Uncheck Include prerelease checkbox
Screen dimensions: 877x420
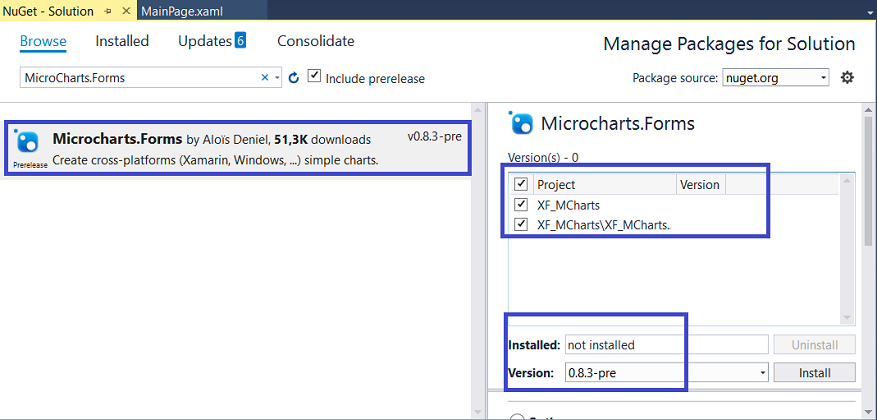[315, 77]
